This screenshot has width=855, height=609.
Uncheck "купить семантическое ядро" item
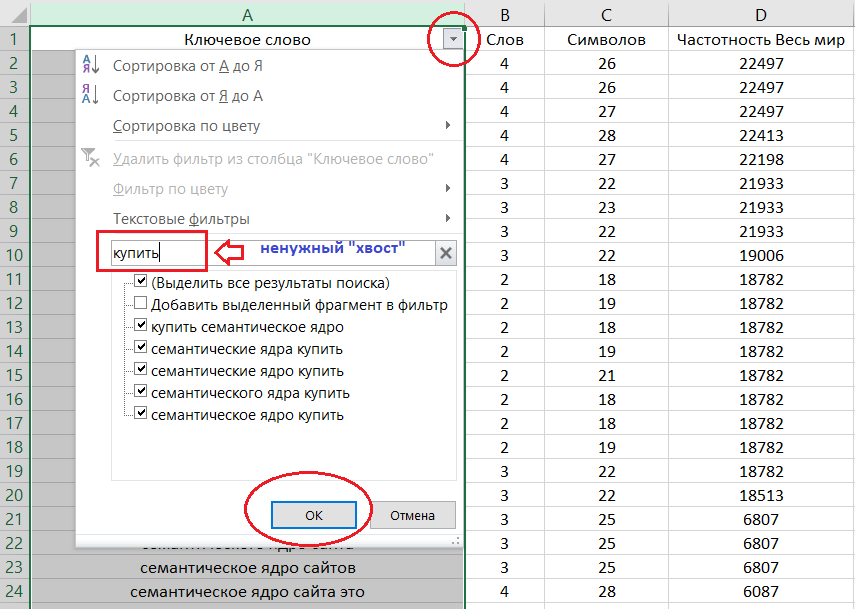tap(141, 325)
